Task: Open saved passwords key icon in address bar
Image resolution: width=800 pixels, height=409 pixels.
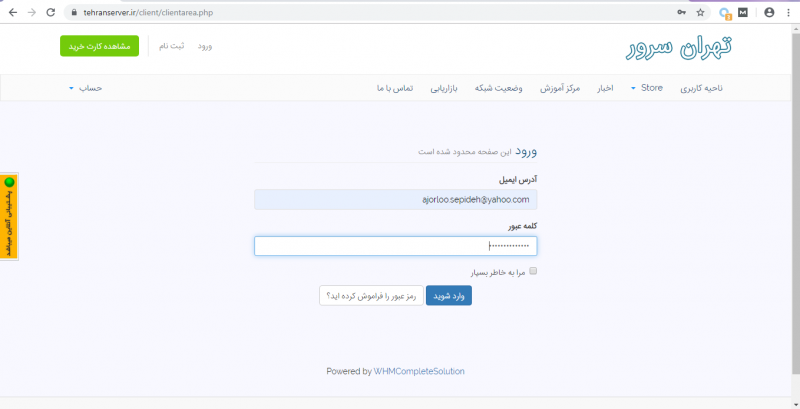Action: tap(681, 13)
